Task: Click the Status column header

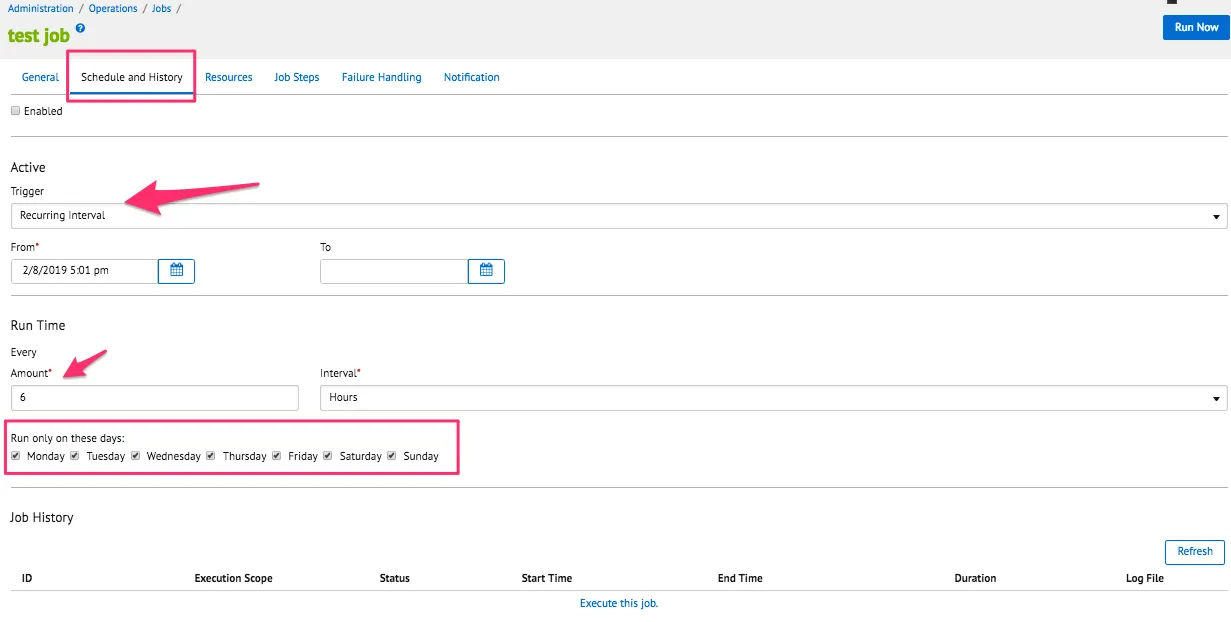Action: pyautogui.click(x=395, y=578)
